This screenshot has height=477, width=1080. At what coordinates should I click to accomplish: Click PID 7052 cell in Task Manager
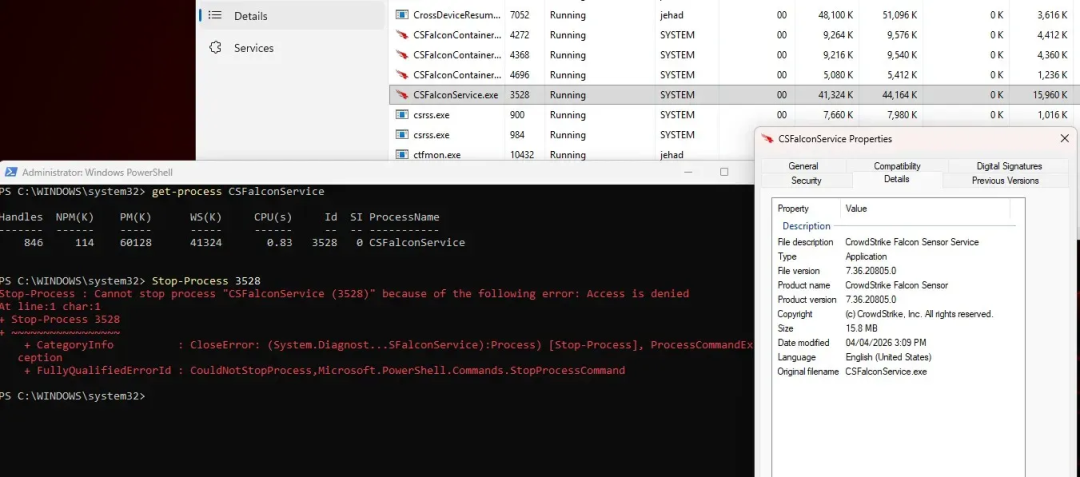[x=519, y=14]
